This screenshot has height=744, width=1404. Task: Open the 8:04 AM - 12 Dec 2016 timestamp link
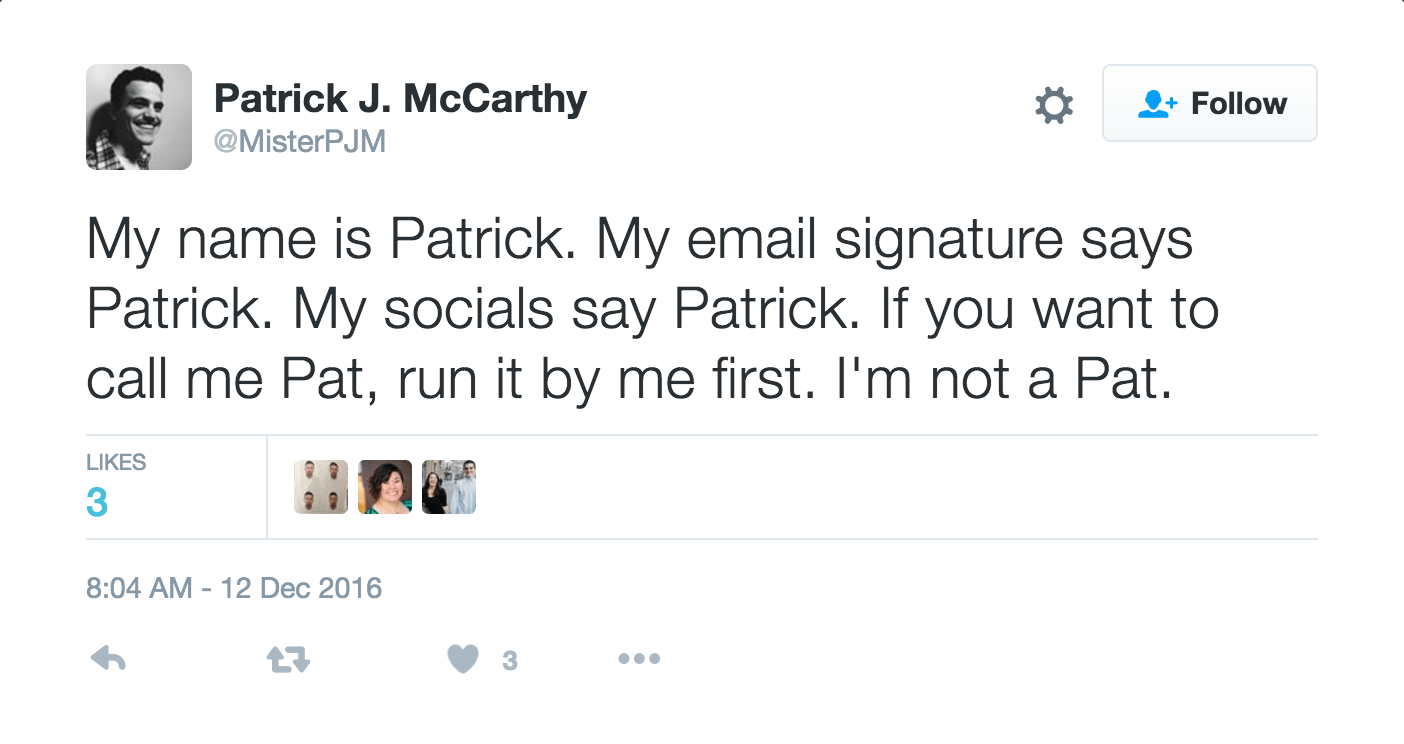coord(234,588)
